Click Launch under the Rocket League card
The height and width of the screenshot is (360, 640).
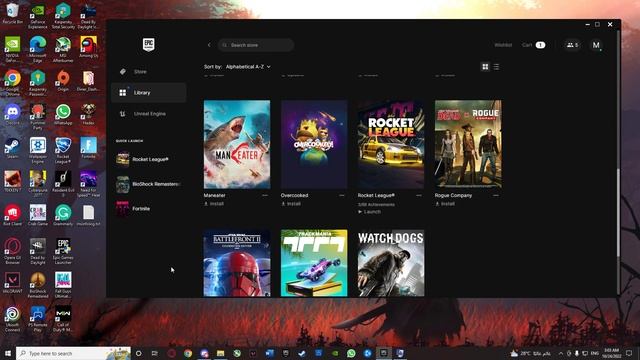pyautogui.click(x=369, y=212)
